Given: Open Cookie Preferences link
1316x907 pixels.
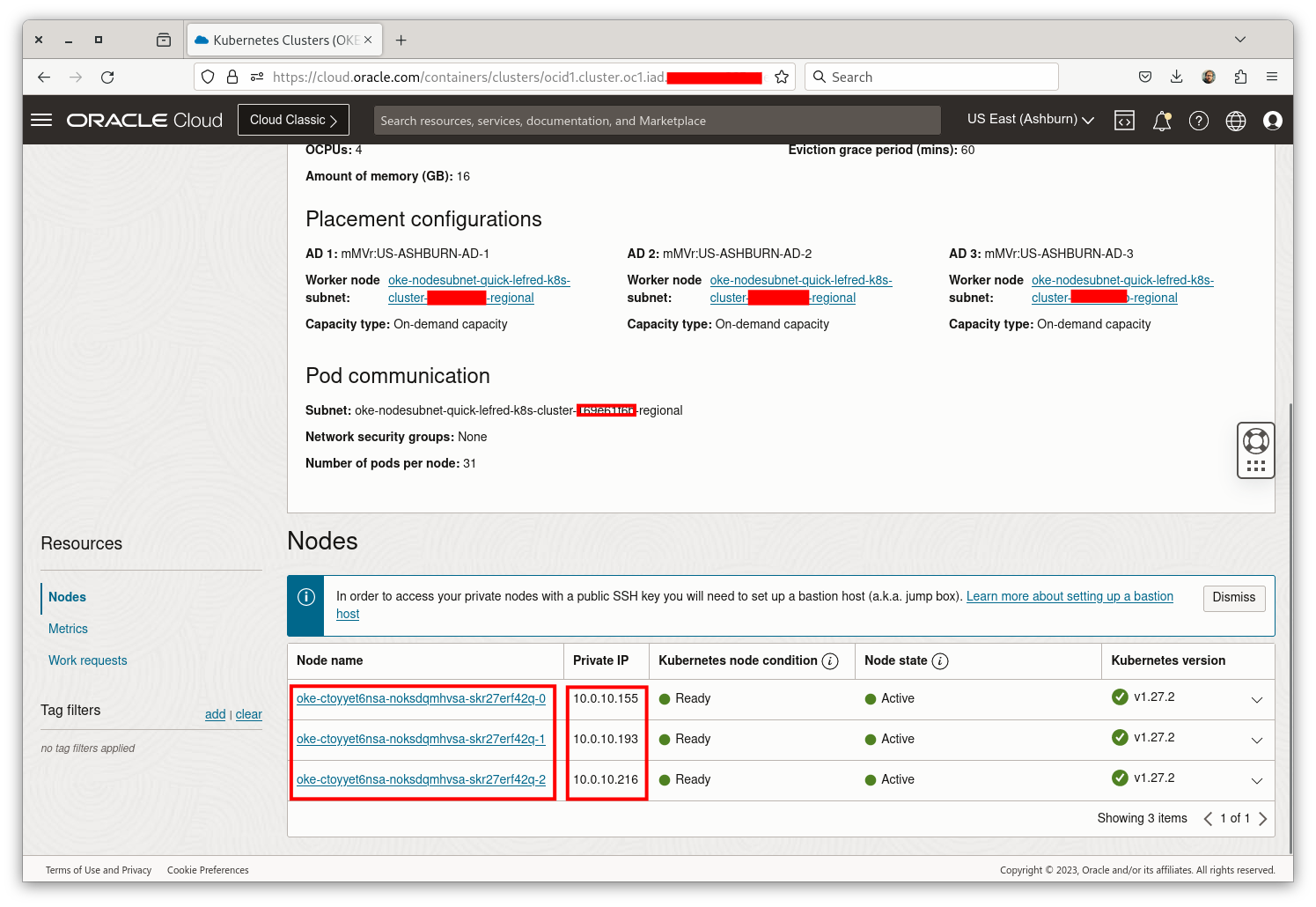Looking at the screenshot, I should pos(208,870).
